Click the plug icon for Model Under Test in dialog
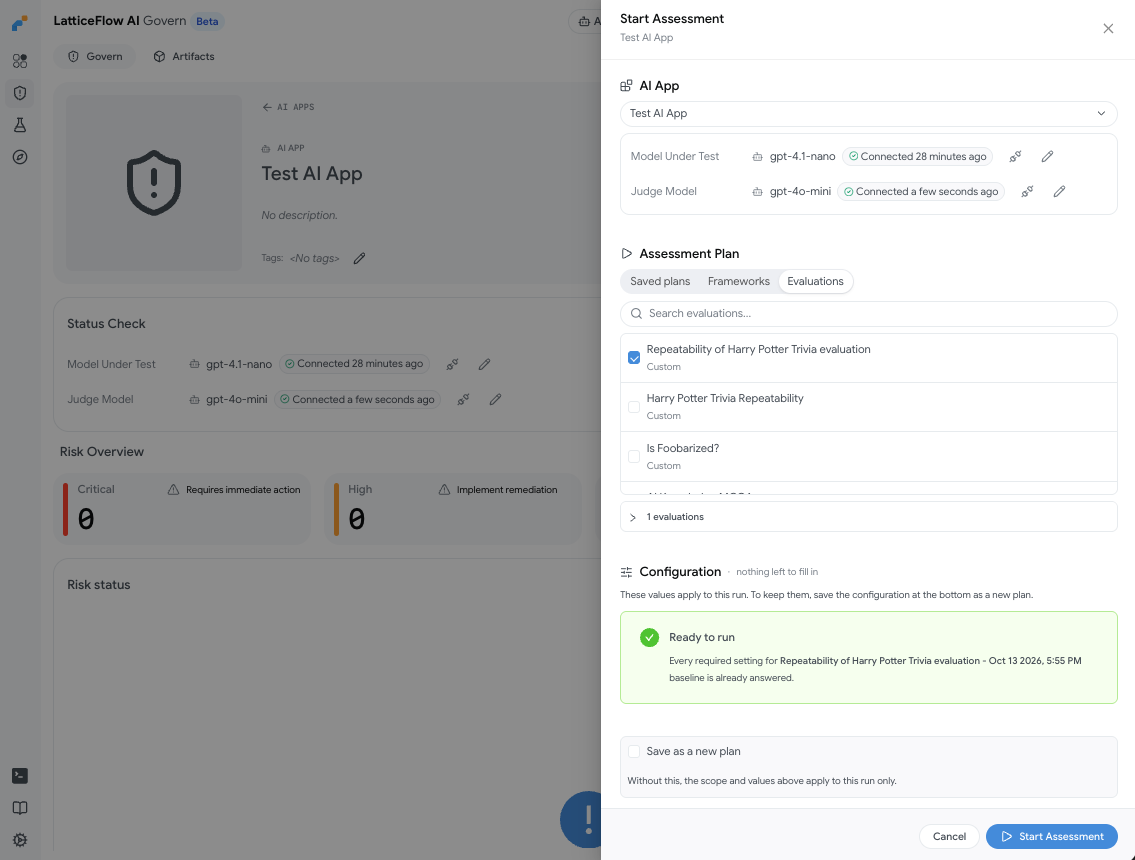 point(1016,156)
